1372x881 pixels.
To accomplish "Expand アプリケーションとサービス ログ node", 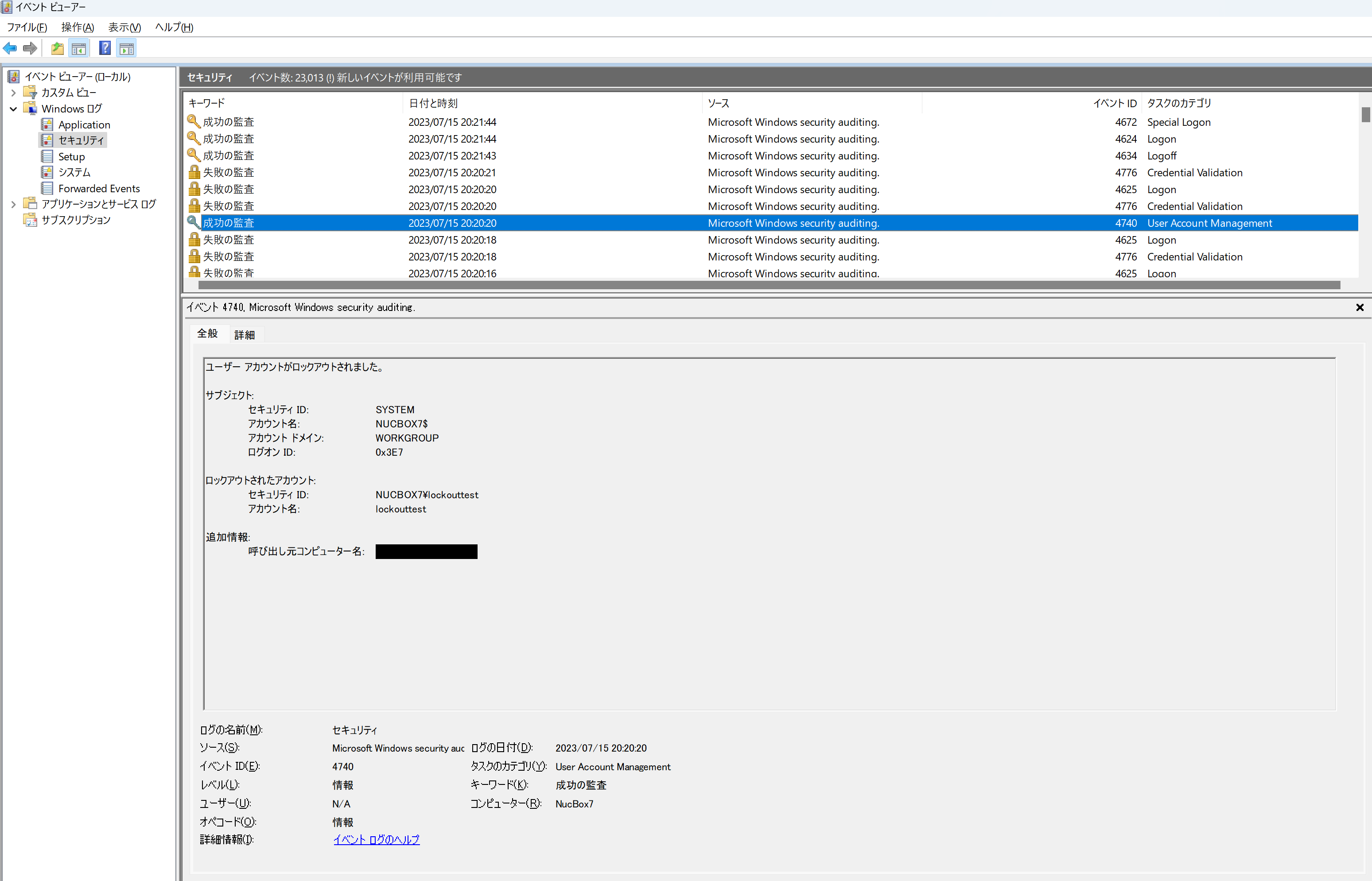I will click(x=14, y=203).
